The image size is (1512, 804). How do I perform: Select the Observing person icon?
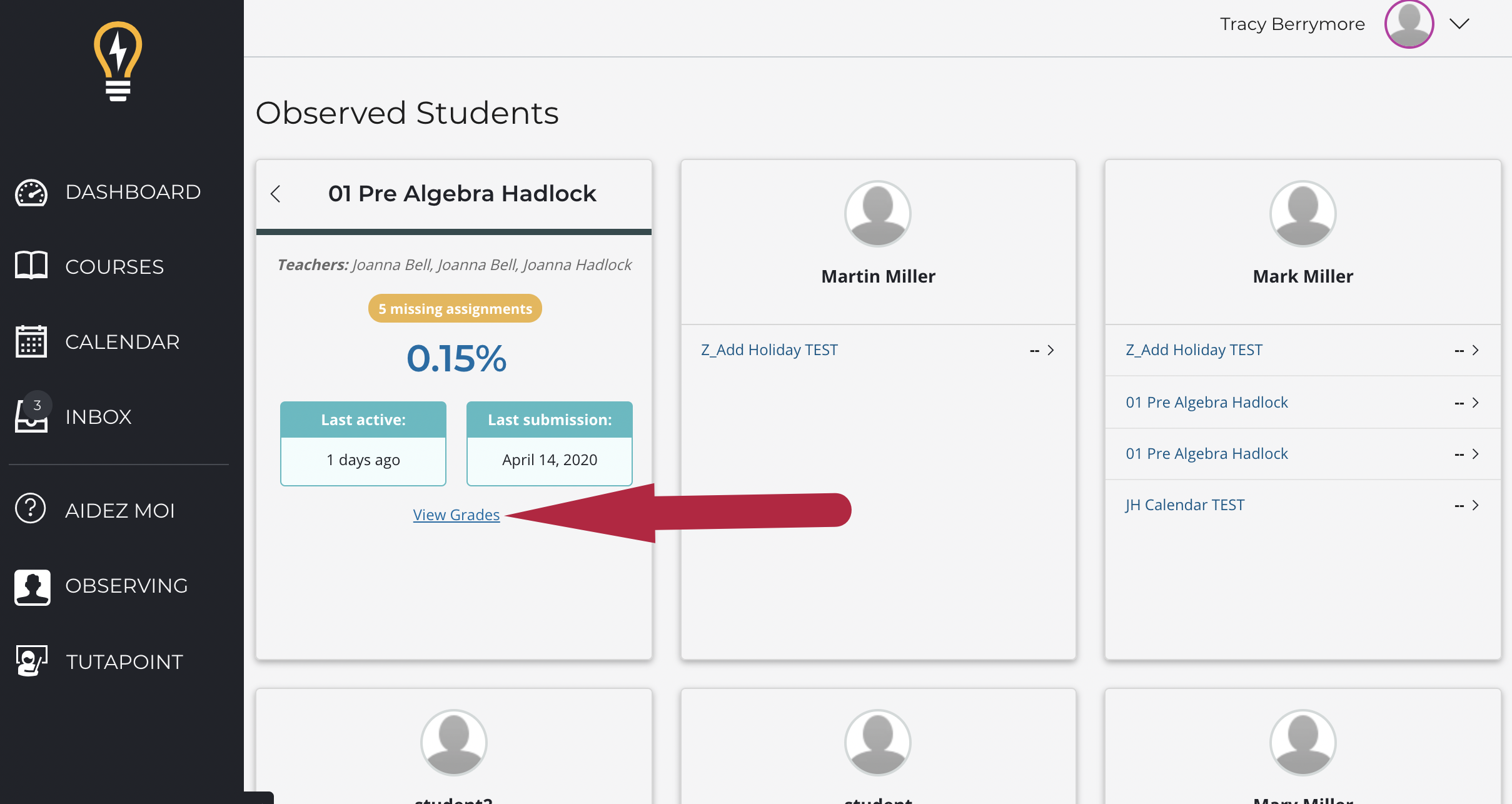pos(32,587)
